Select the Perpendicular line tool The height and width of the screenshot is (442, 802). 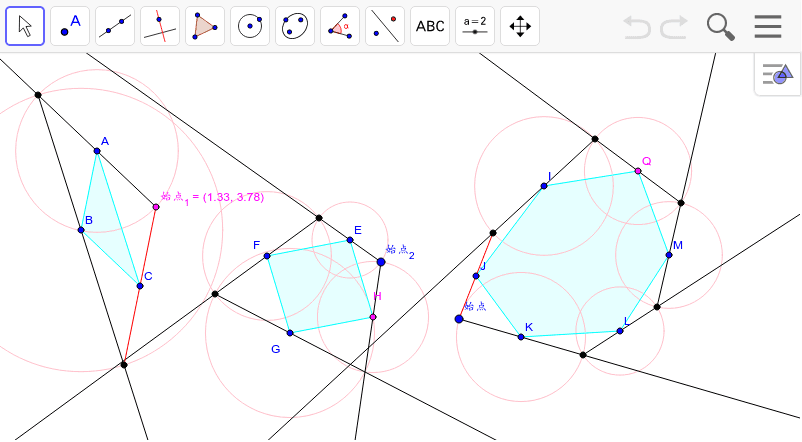[160, 26]
